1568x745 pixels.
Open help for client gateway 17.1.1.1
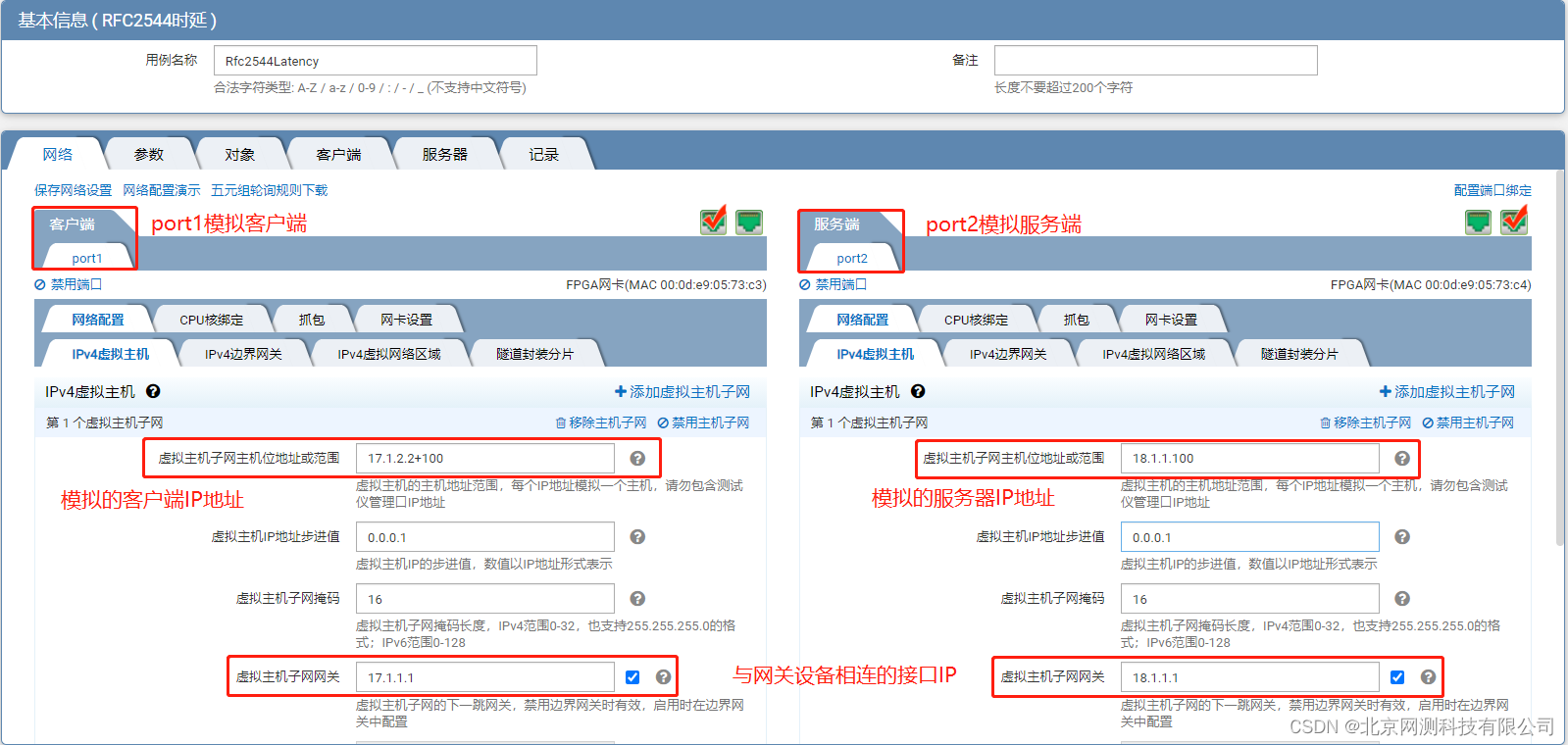663,676
